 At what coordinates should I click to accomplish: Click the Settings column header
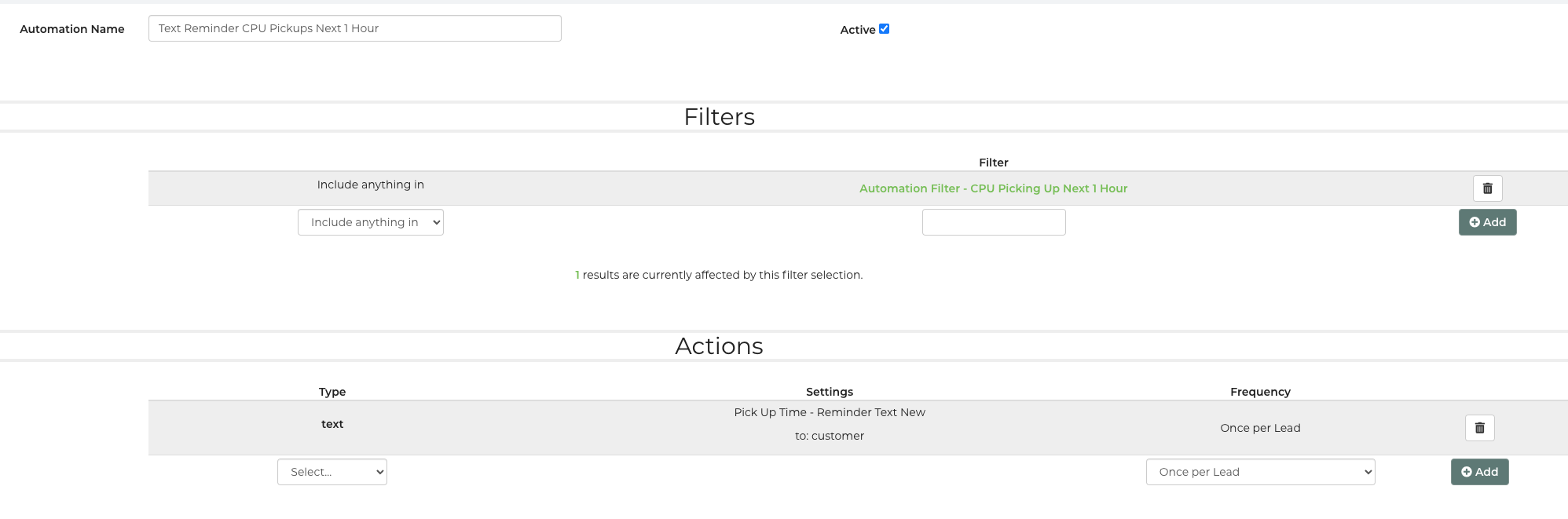coord(829,392)
